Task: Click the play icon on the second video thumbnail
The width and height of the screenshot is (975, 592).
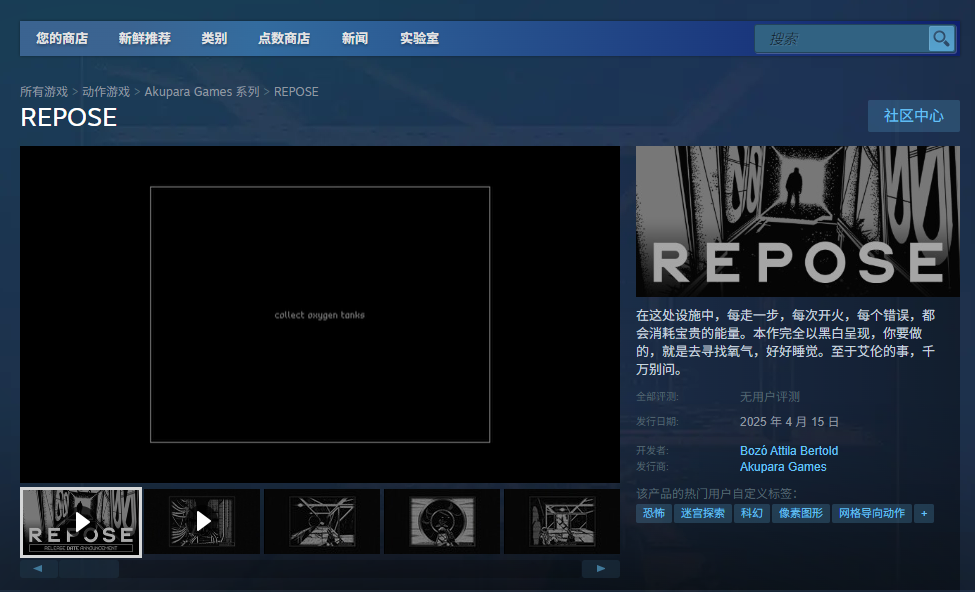Action: tap(201, 521)
